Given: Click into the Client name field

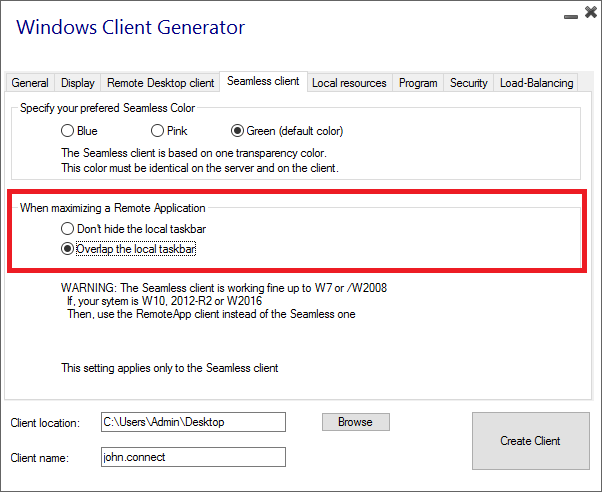Looking at the screenshot, I should (193, 457).
